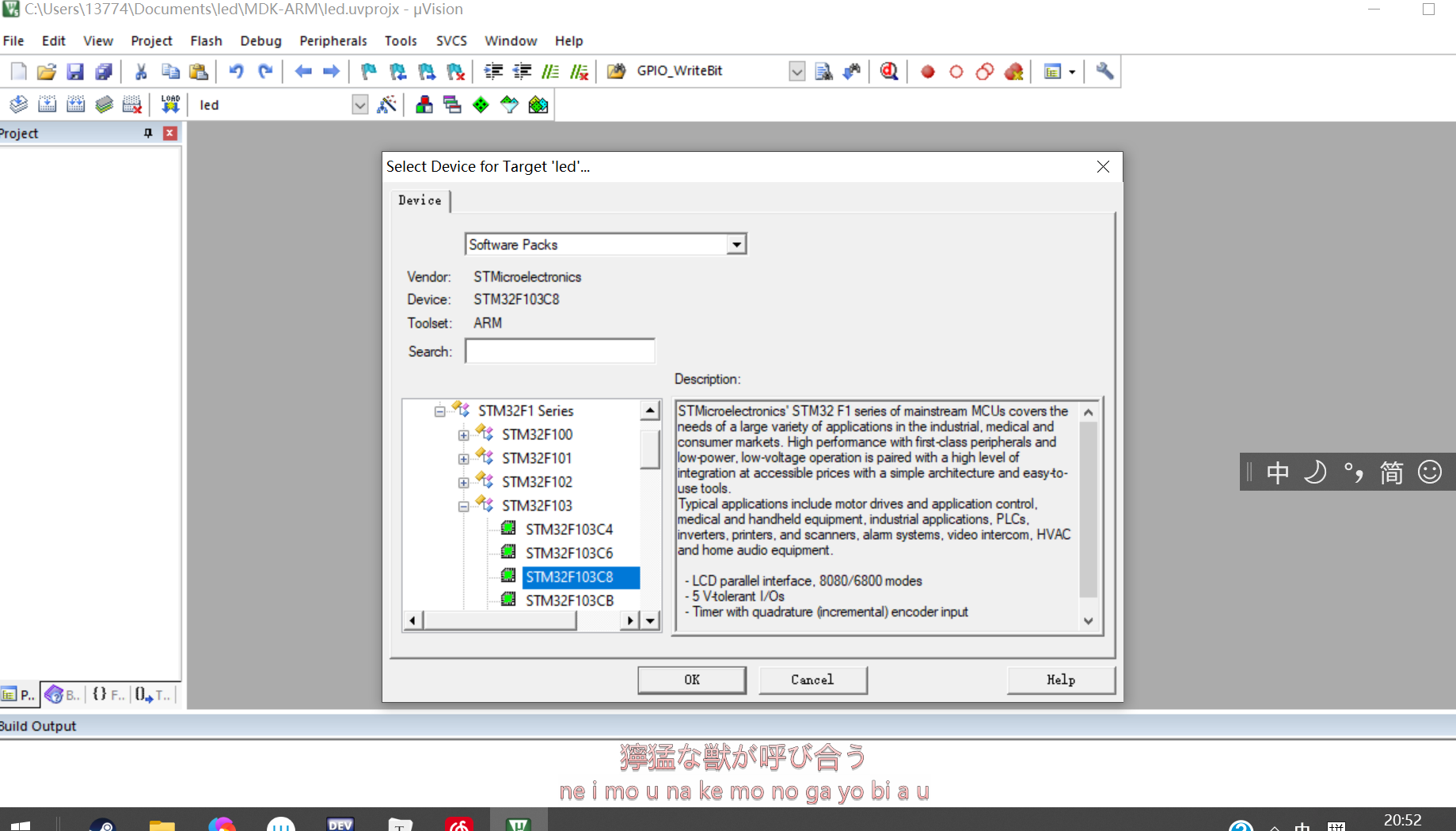Click the IME emoji smiley icon
Image resolution: width=1456 pixels, height=831 pixels.
pyautogui.click(x=1430, y=472)
